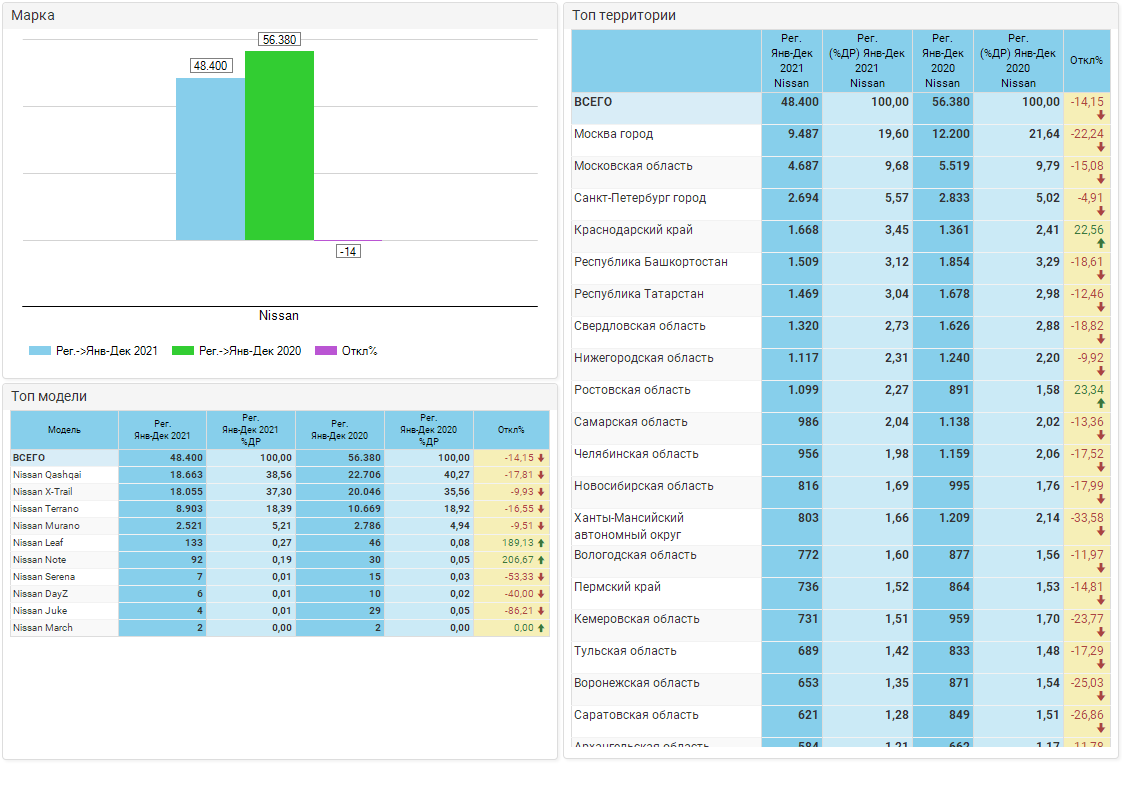Click green up arrow in Ростовская область row

(1100, 403)
